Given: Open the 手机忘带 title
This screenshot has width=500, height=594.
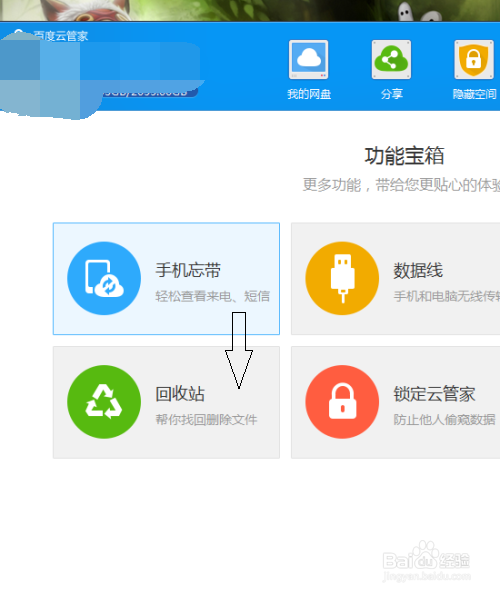Looking at the screenshot, I should pyautogui.click(x=188, y=270).
